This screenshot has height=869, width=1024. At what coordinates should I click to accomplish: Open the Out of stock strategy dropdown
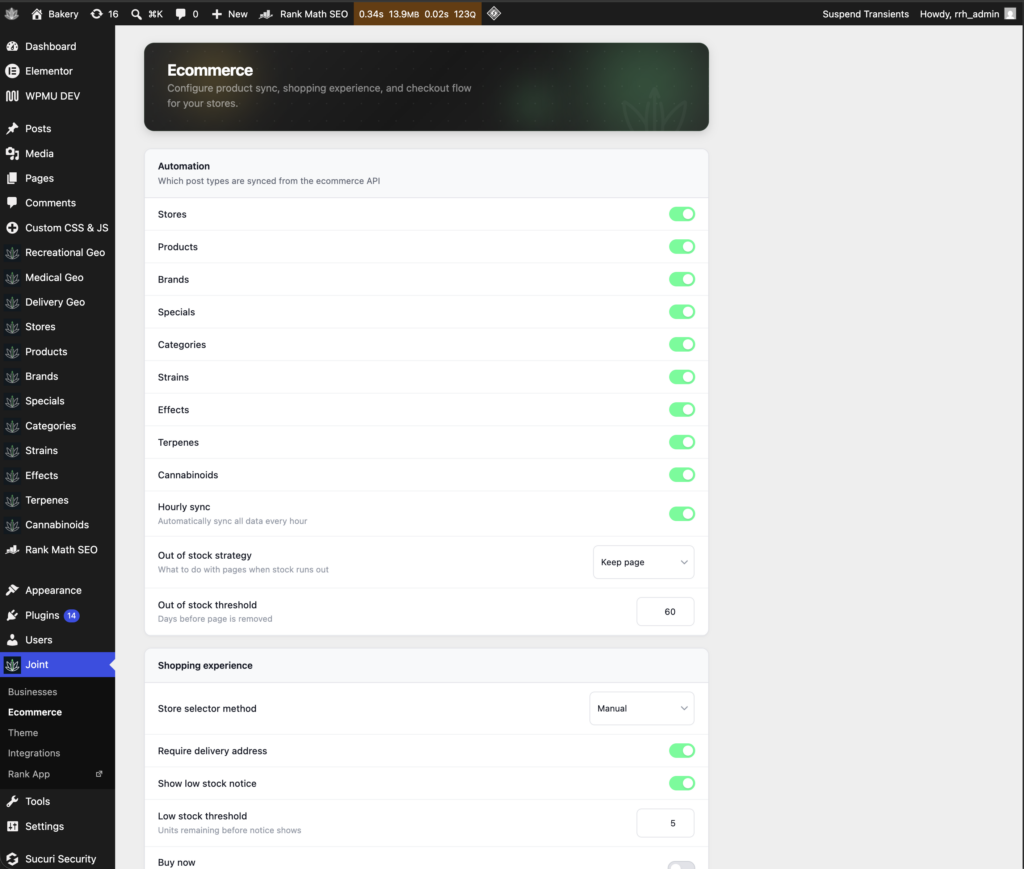[x=643, y=562]
